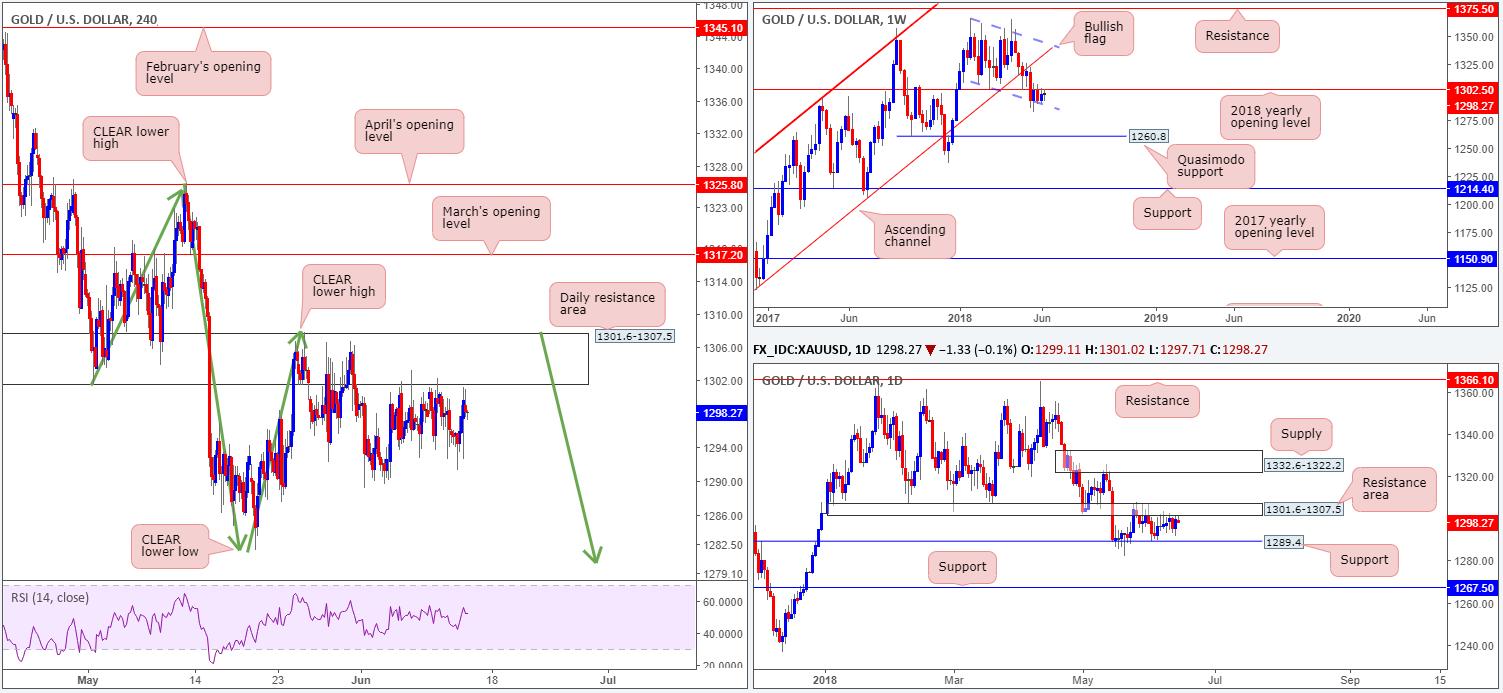The width and height of the screenshot is (1503, 693).
Task: Select the "Daily resistance area" callout
Action: pyautogui.click(x=607, y=304)
